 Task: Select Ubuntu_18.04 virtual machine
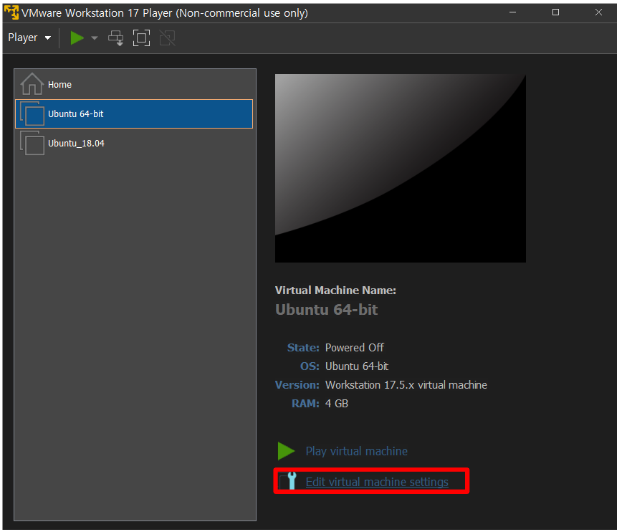coord(134,143)
